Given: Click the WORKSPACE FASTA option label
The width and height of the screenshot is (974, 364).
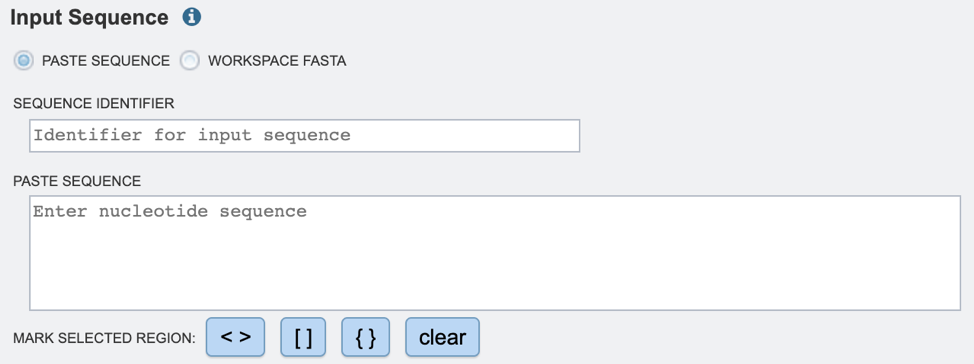Looking at the screenshot, I should click(277, 61).
